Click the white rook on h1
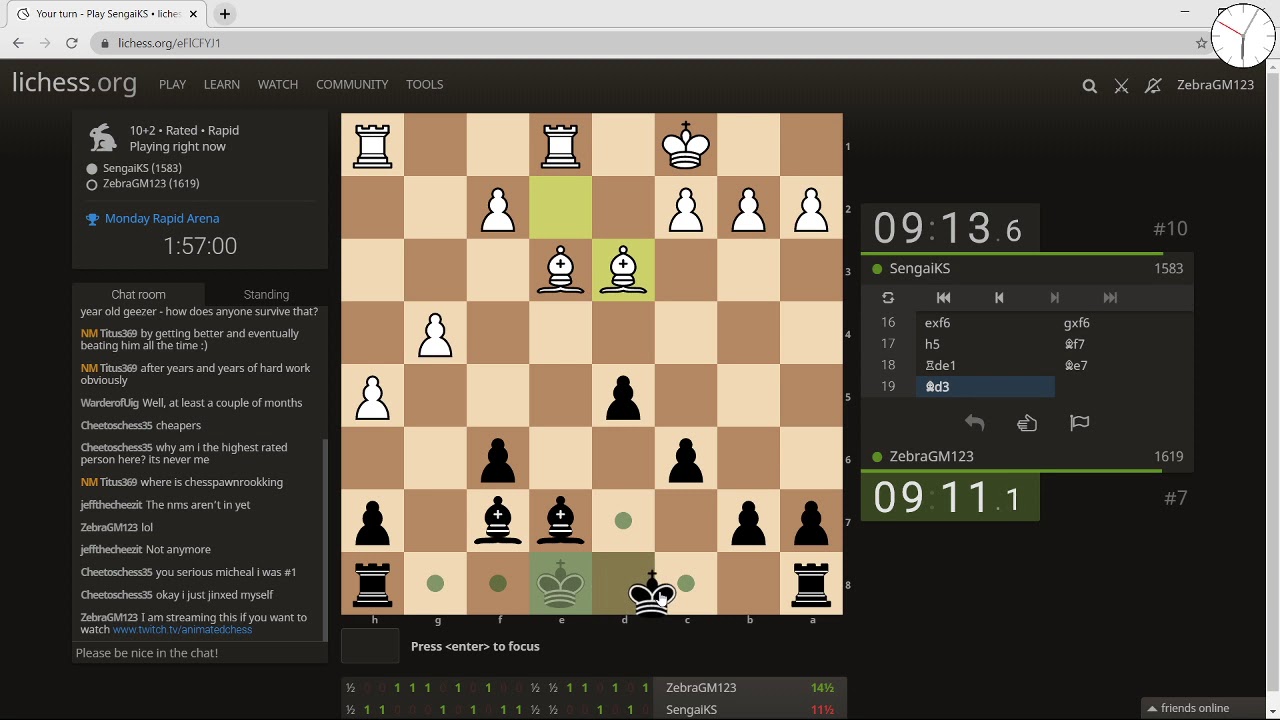This screenshot has height=720, width=1280. pyautogui.click(x=373, y=146)
